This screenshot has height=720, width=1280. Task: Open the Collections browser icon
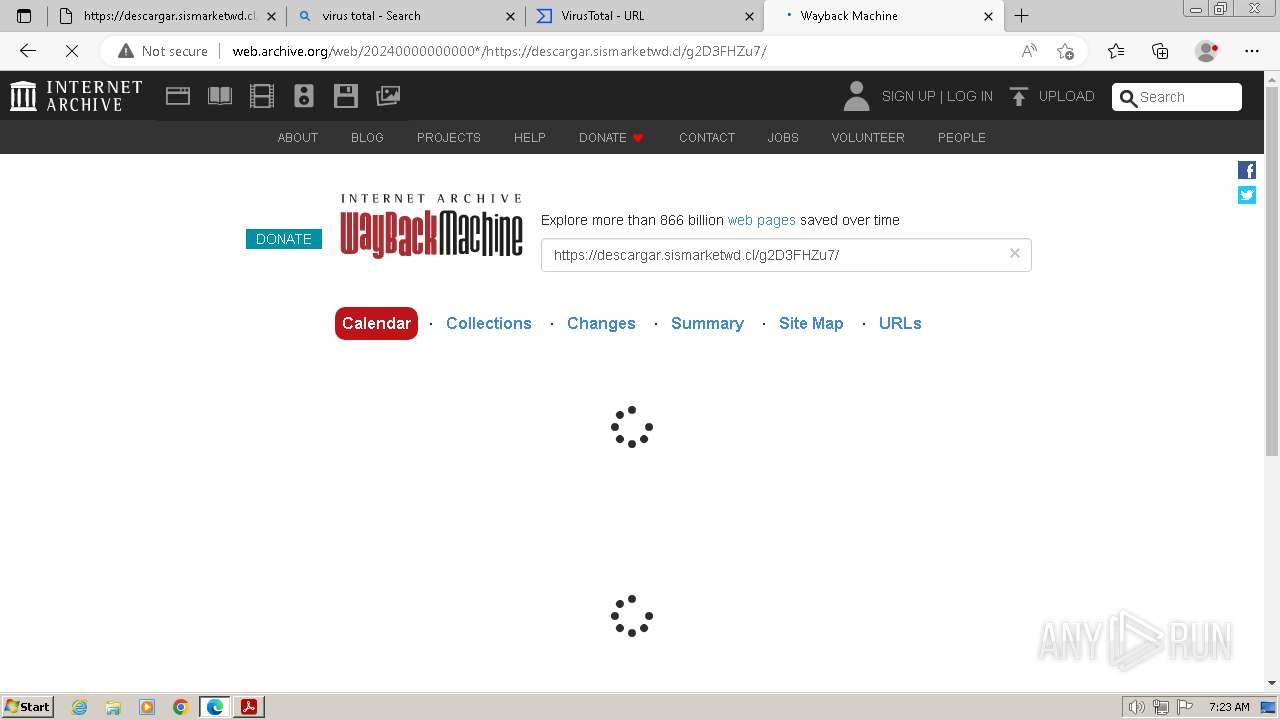(x=1160, y=51)
